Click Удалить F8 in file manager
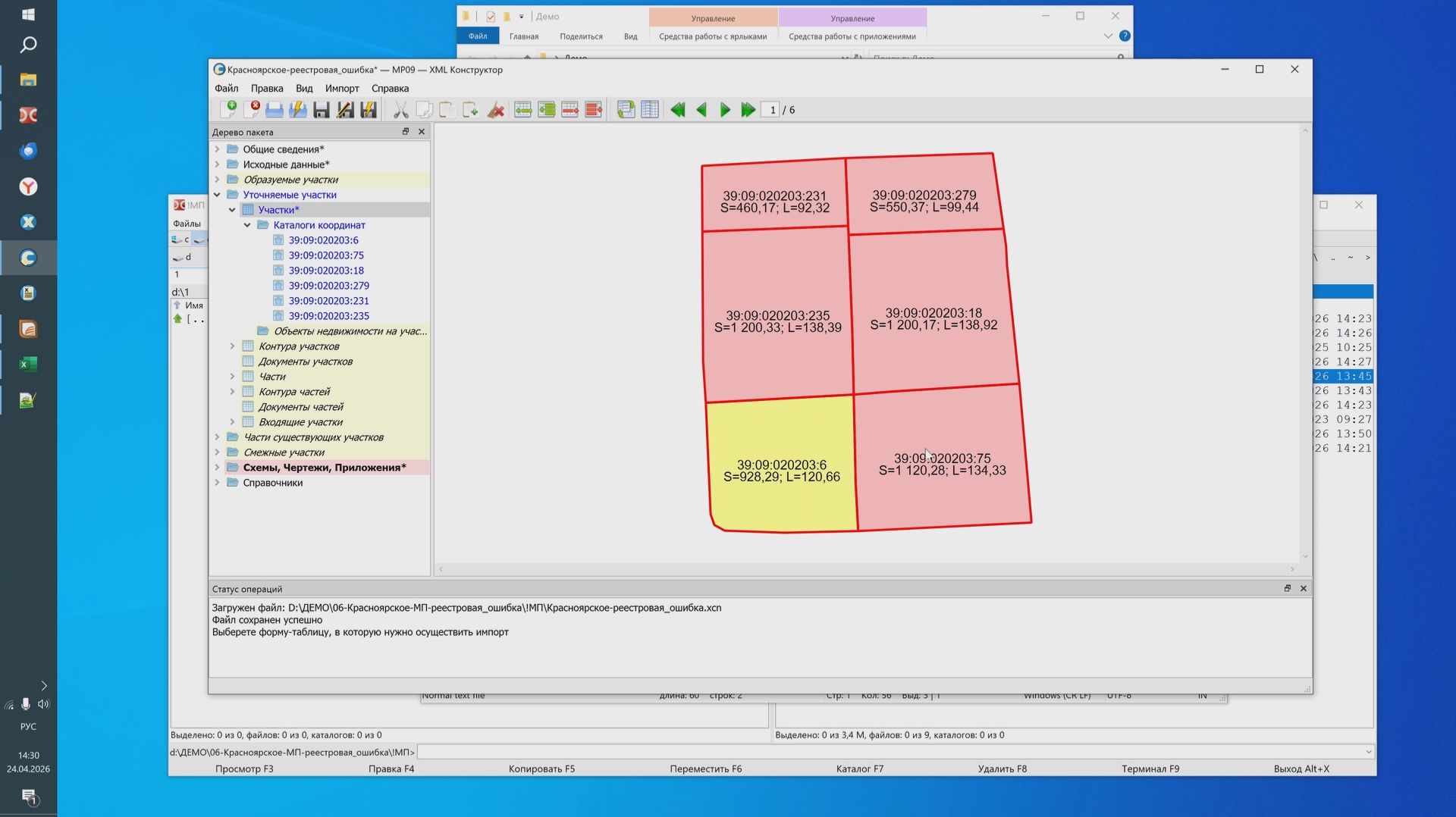1456x817 pixels. point(1003,768)
